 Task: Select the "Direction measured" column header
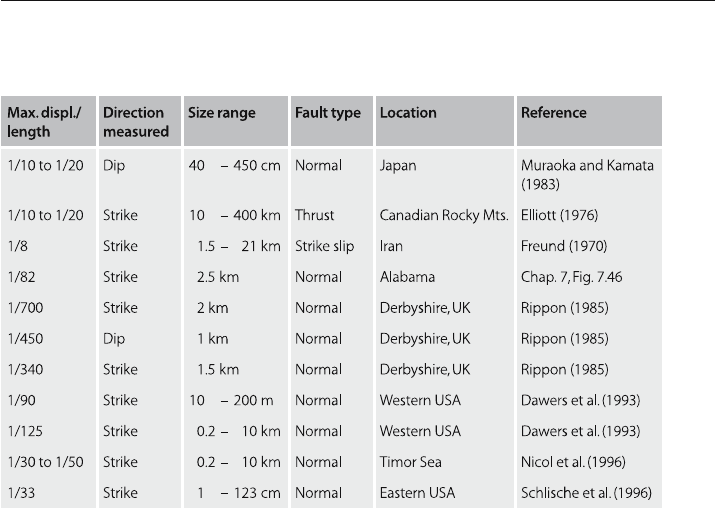click(140, 121)
